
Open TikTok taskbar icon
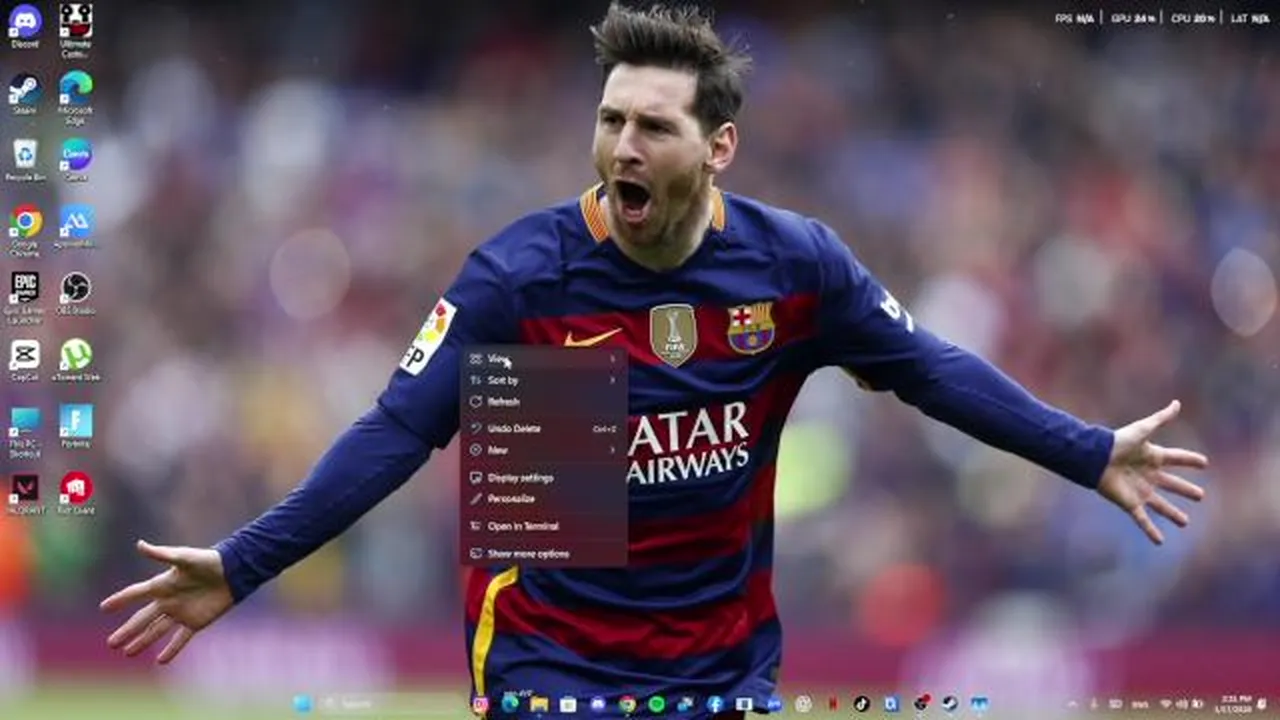(x=861, y=704)
